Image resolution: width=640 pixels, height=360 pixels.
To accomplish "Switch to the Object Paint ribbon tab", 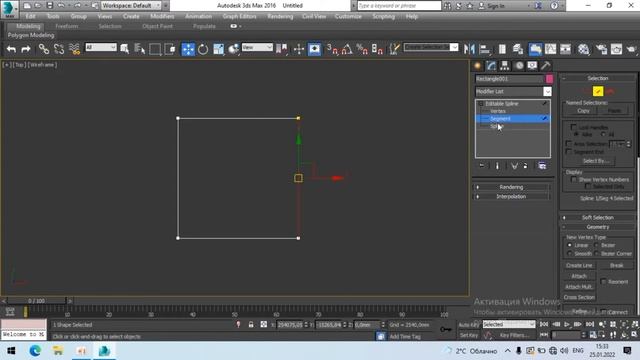I will pos(157,26).
